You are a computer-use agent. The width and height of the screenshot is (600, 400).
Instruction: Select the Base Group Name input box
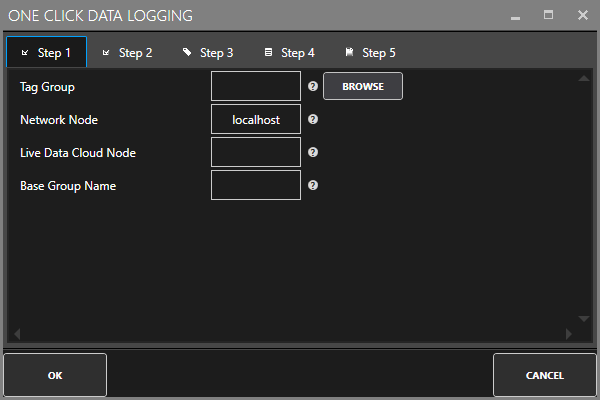click(256, 186)
